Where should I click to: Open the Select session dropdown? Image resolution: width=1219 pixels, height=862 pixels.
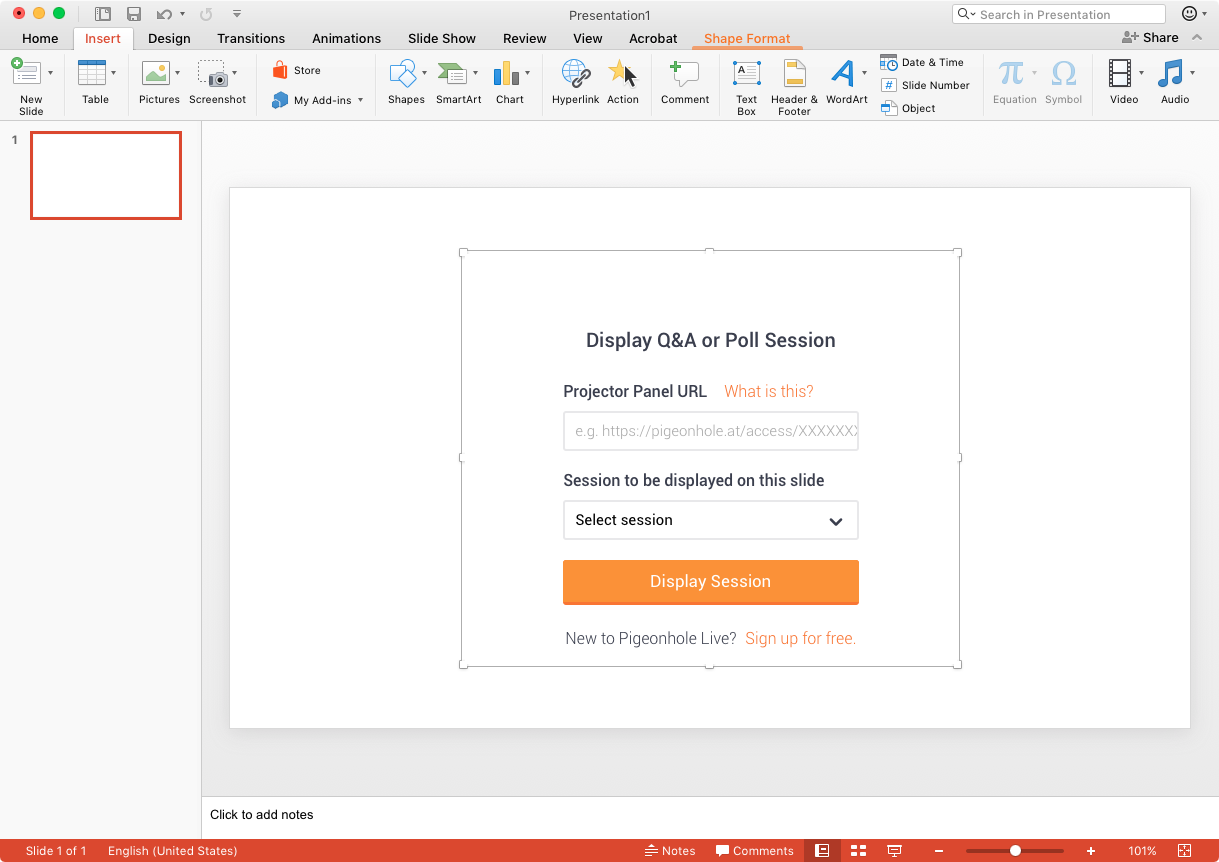click(x=711, y=520)
